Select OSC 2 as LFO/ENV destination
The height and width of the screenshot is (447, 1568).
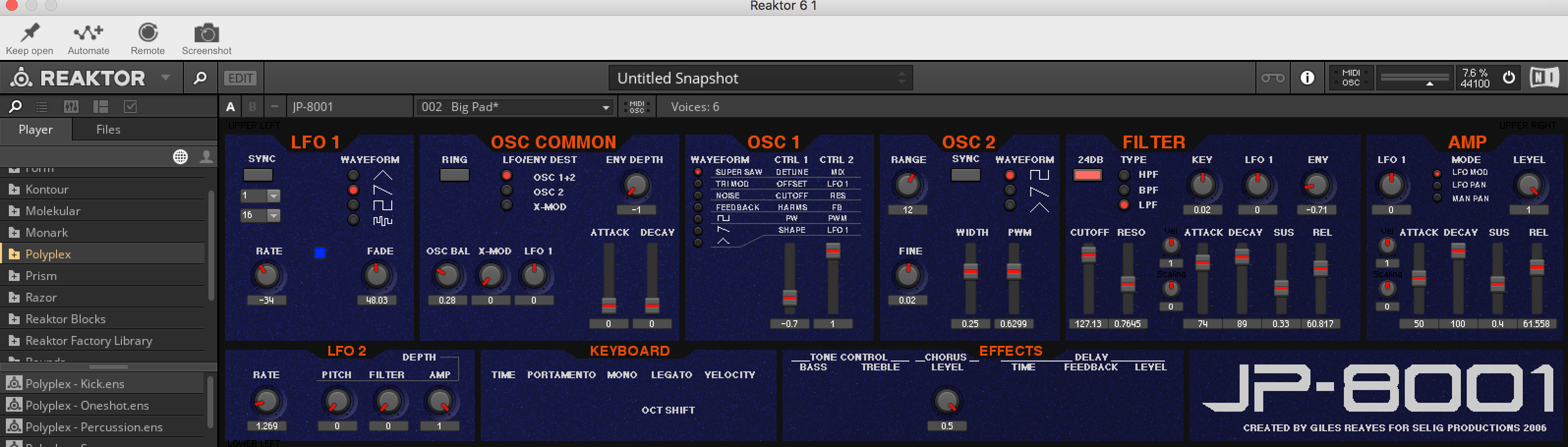[506, 191]
